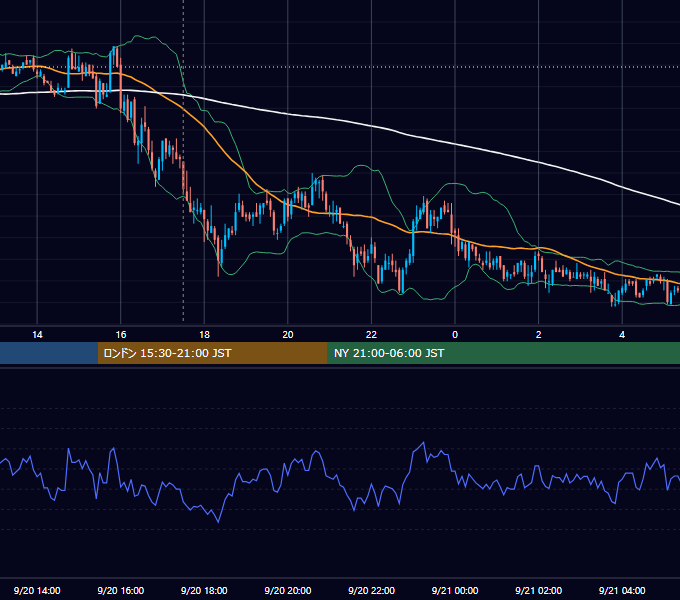This screenshot has height=600, width=680.
Task: Click the NY 21:00-06:00 JST session bar
Action: [503, 353]
